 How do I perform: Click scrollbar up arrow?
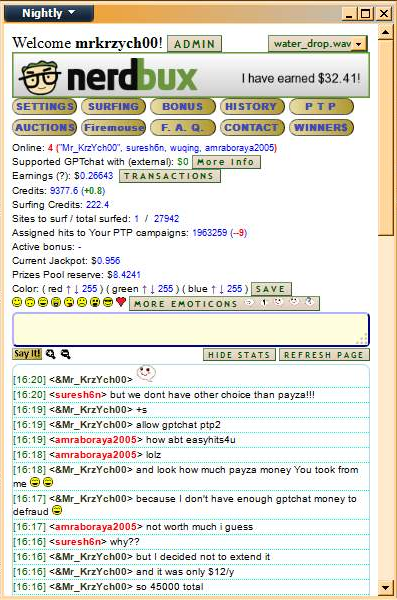point(386,32)
